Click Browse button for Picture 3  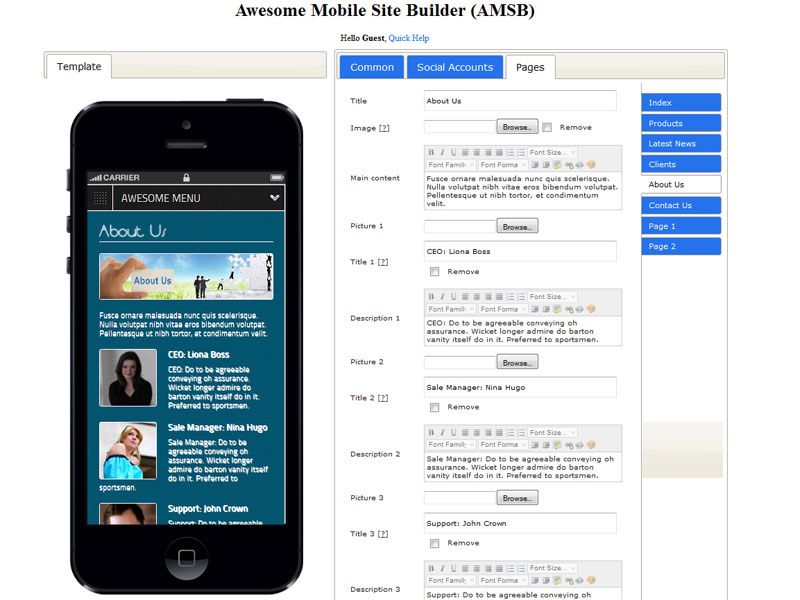[517, 498]
